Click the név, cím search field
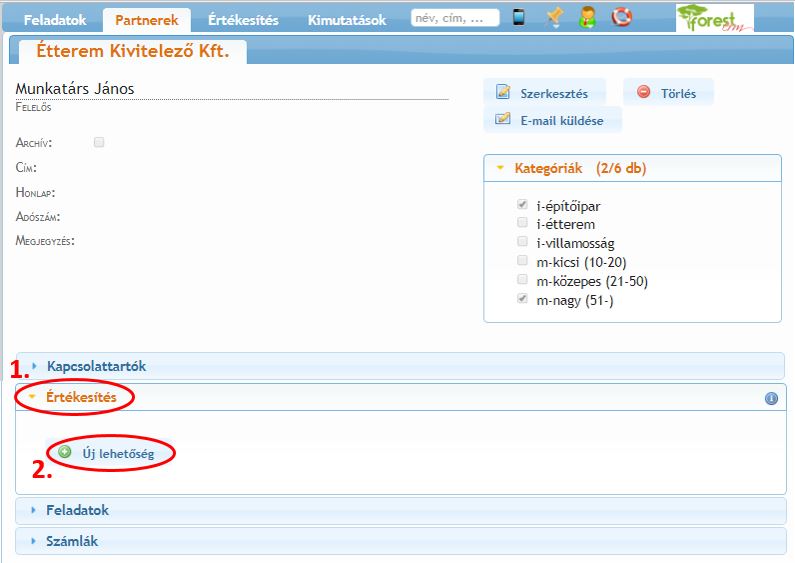Screen dimensions: 795x563 [x=455, y=18]
